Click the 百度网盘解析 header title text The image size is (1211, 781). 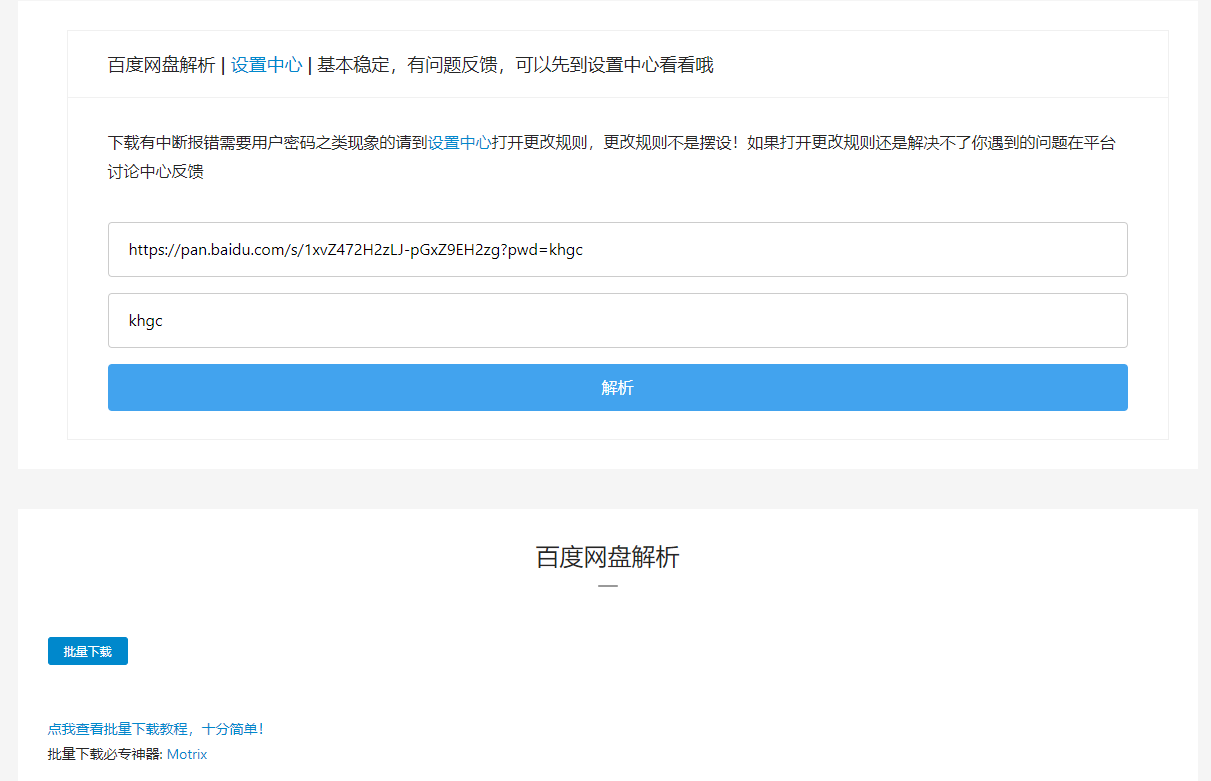point(161,66)
